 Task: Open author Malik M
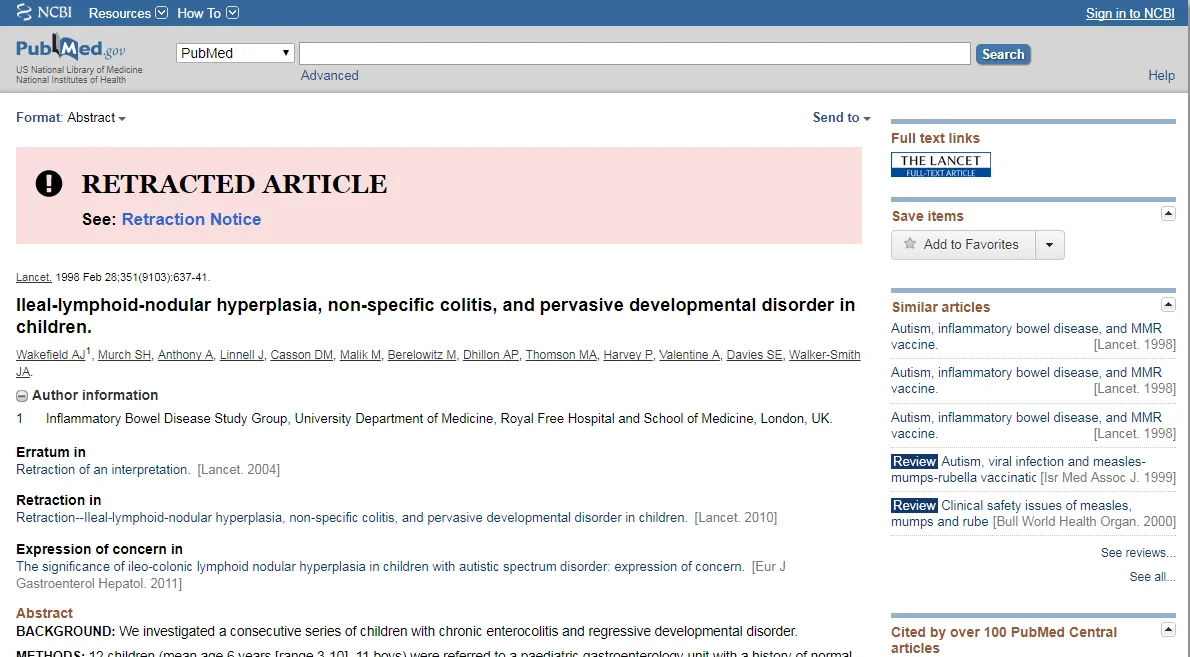[x=360, y=354]
